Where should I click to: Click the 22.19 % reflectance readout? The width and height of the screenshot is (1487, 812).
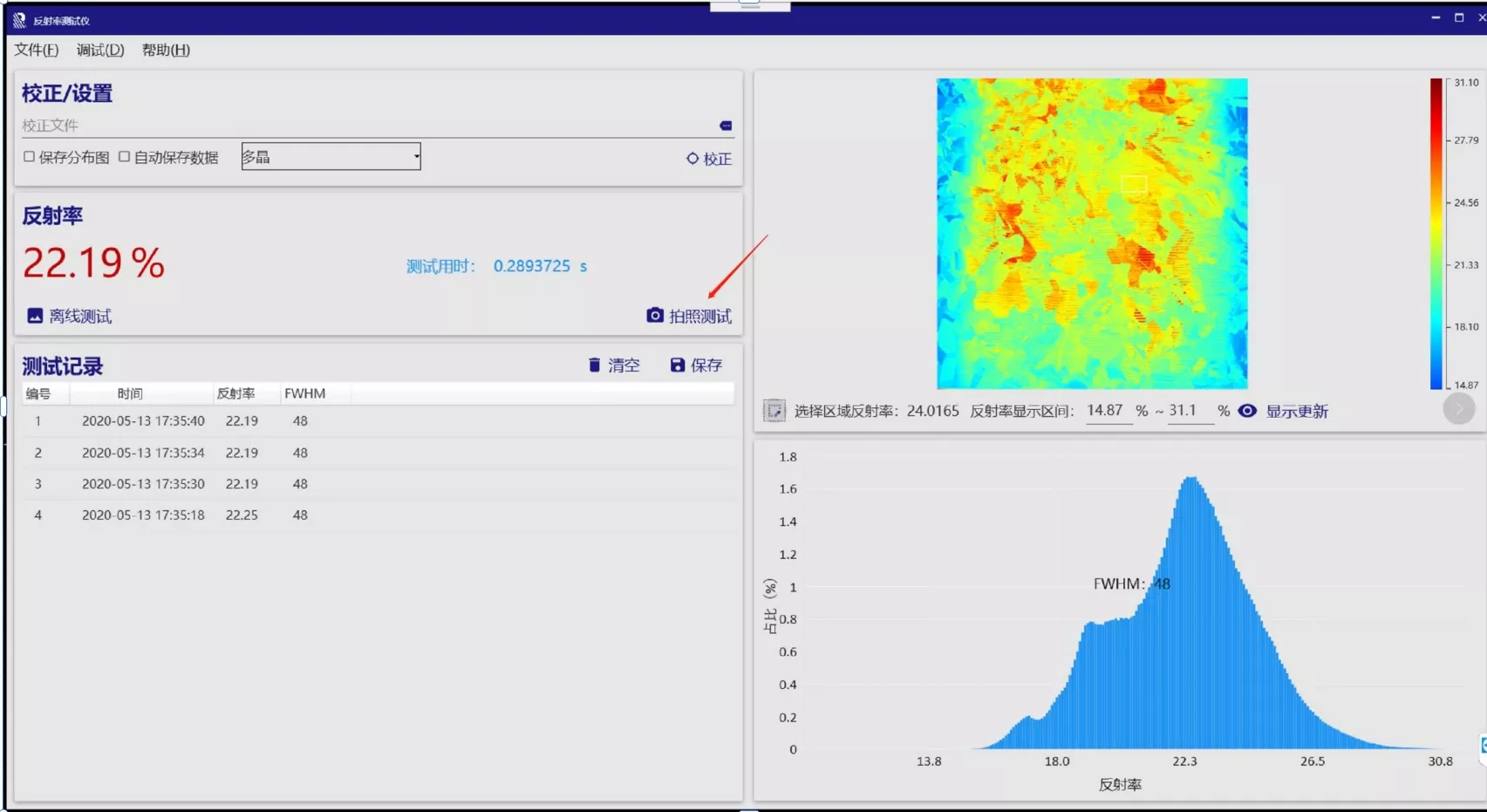pos(93,263)
